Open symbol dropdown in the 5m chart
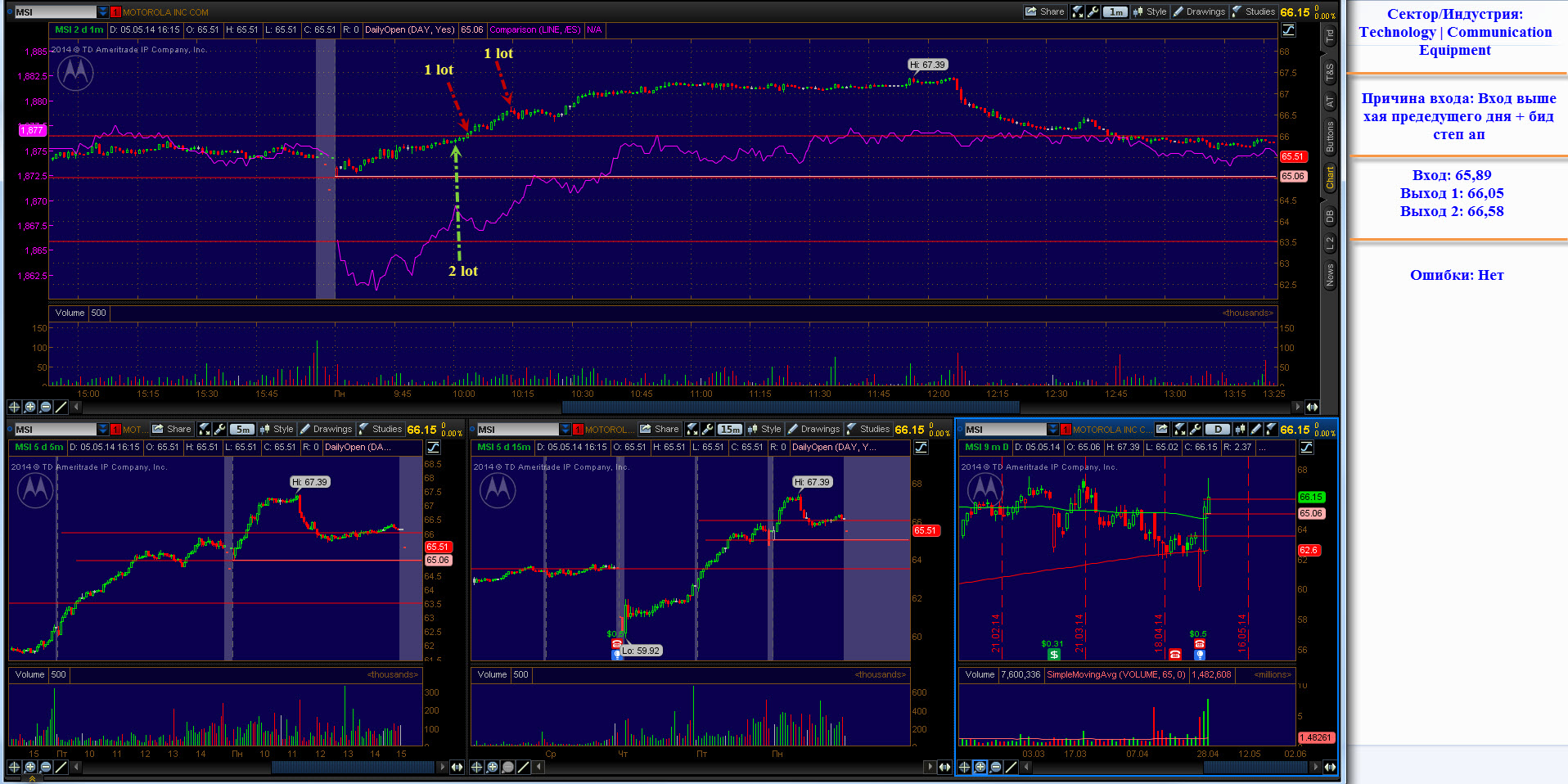Screen dimensions: 1568x784 click(102, 429)
